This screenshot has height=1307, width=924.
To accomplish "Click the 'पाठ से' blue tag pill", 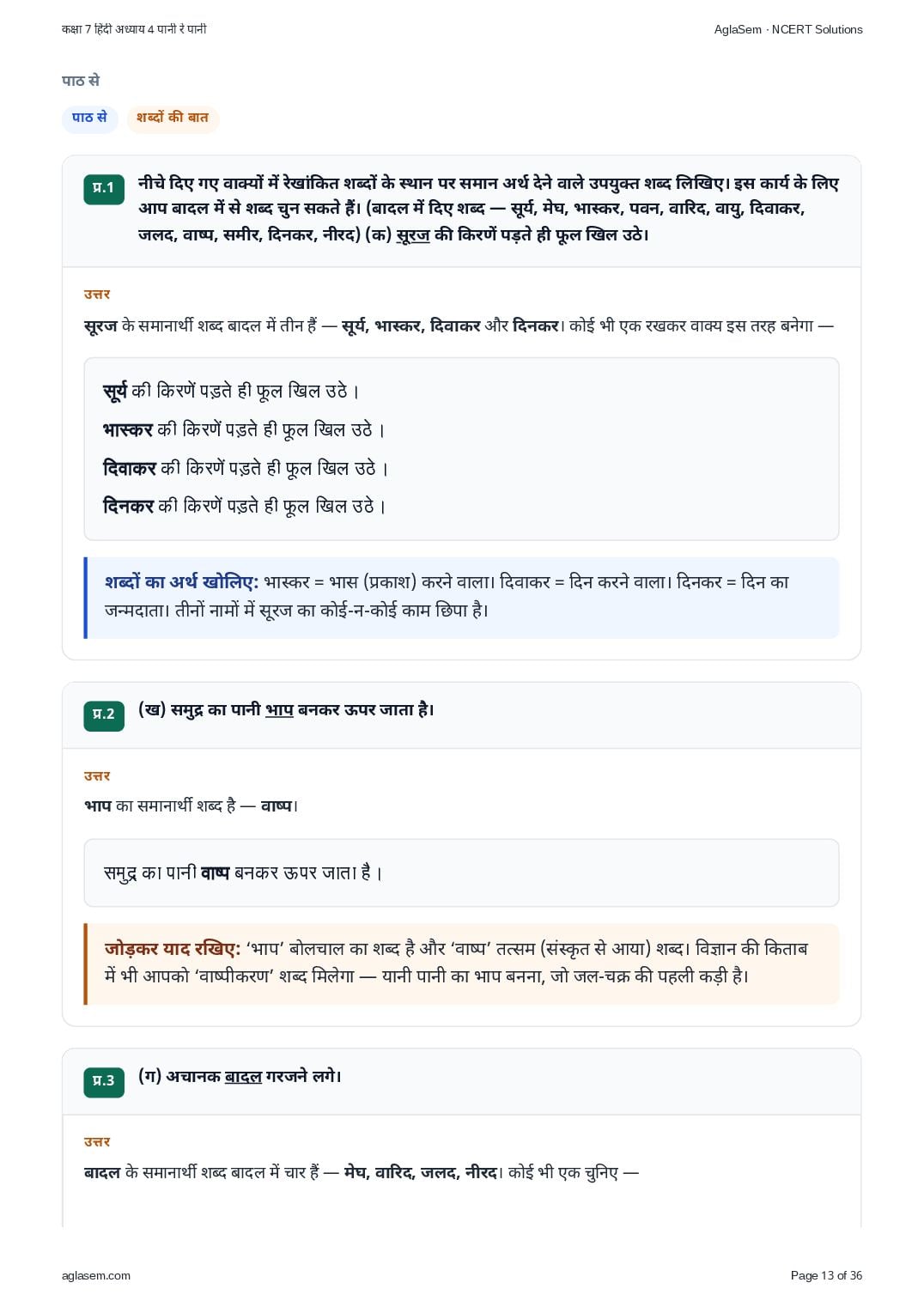I will coord(89,118).
